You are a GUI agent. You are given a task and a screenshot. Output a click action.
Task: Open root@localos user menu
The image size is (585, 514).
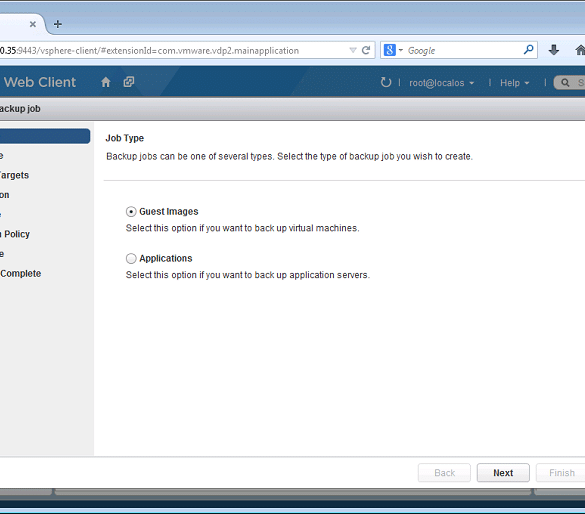click(x=441, y=83)
